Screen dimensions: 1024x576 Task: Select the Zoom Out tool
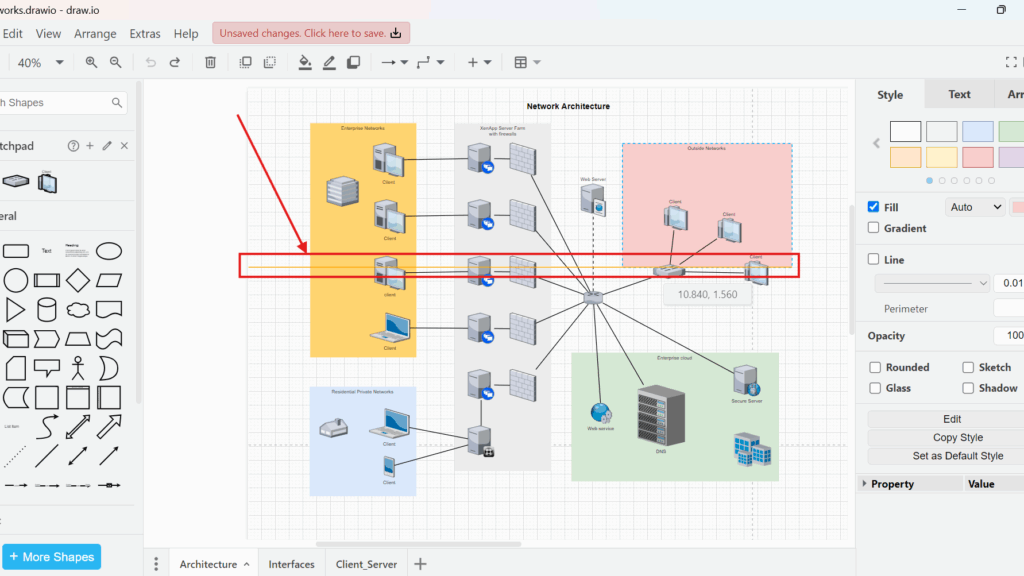[x=116, y=62]
